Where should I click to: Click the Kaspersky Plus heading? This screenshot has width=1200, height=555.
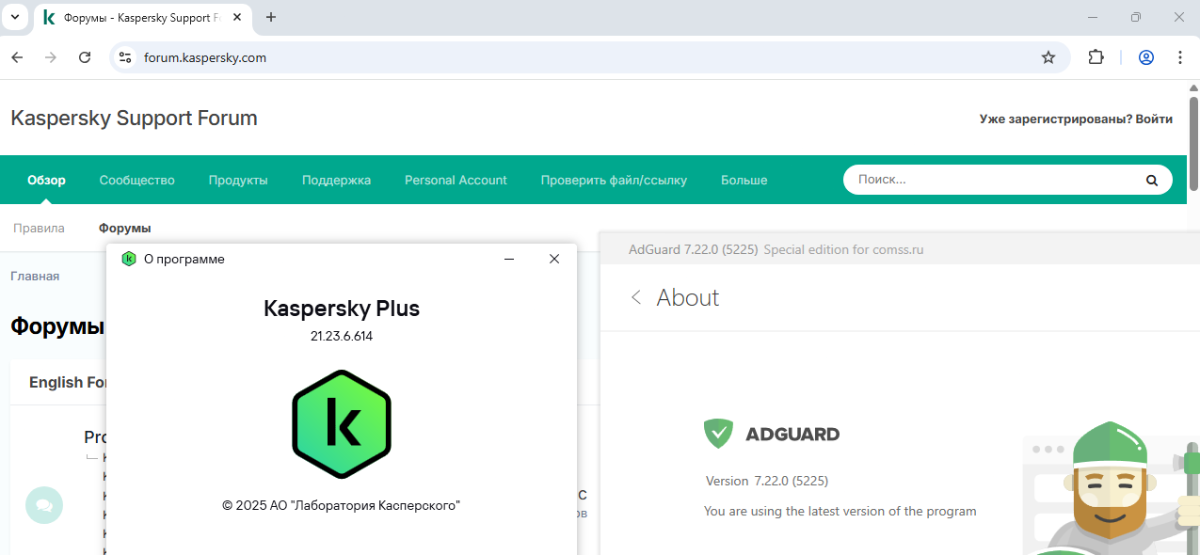pos(342,308)
